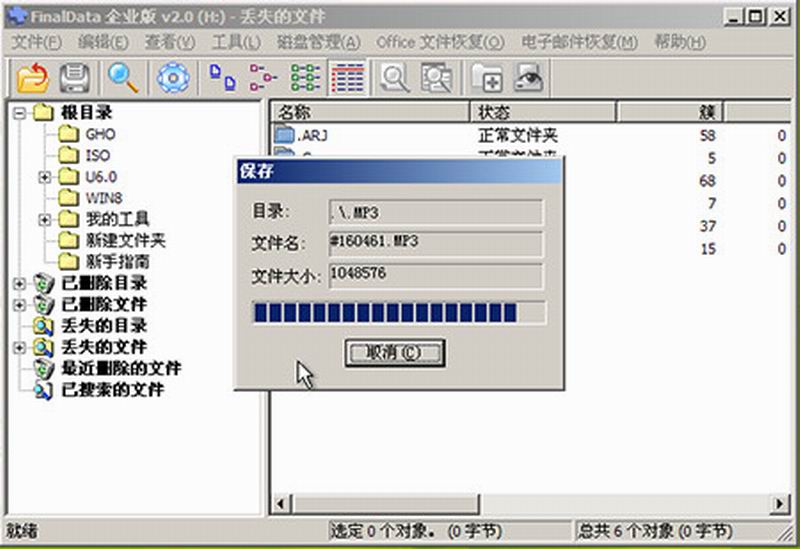Click the add folder toolbar icon
800x549 pixels.
click(486, 78)
